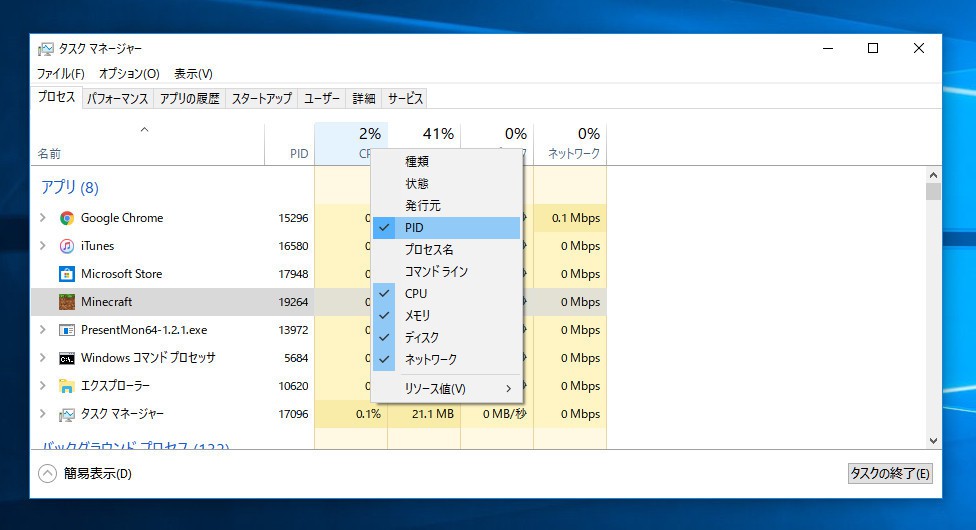Image resolution: width=976 pixels, height=530 pixels.
Task: Switch to the パフォーマンス tab
Action: tap(117, 98)
